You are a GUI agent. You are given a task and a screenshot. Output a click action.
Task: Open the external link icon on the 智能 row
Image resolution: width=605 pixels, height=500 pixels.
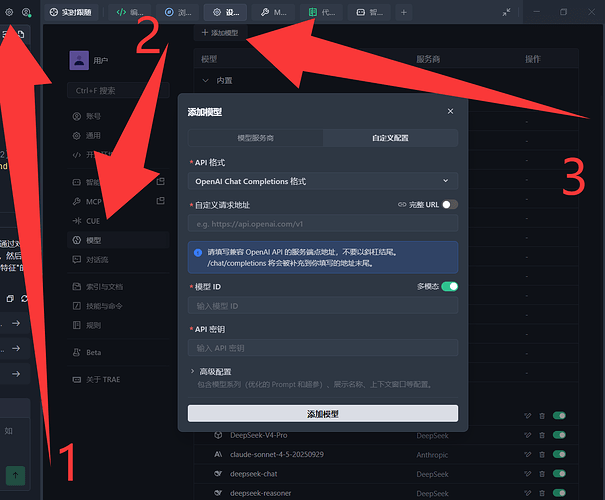pyautogui.click(x=161, y=181)
